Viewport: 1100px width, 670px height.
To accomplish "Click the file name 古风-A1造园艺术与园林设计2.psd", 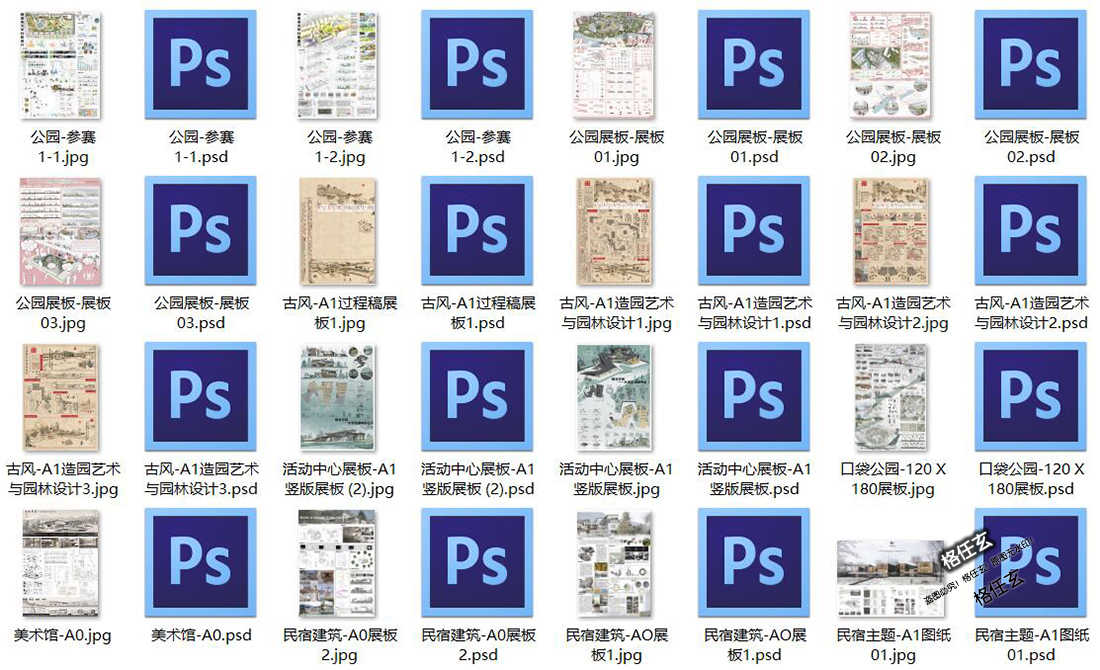I will pyautogui.click(x=1031, y=313).
